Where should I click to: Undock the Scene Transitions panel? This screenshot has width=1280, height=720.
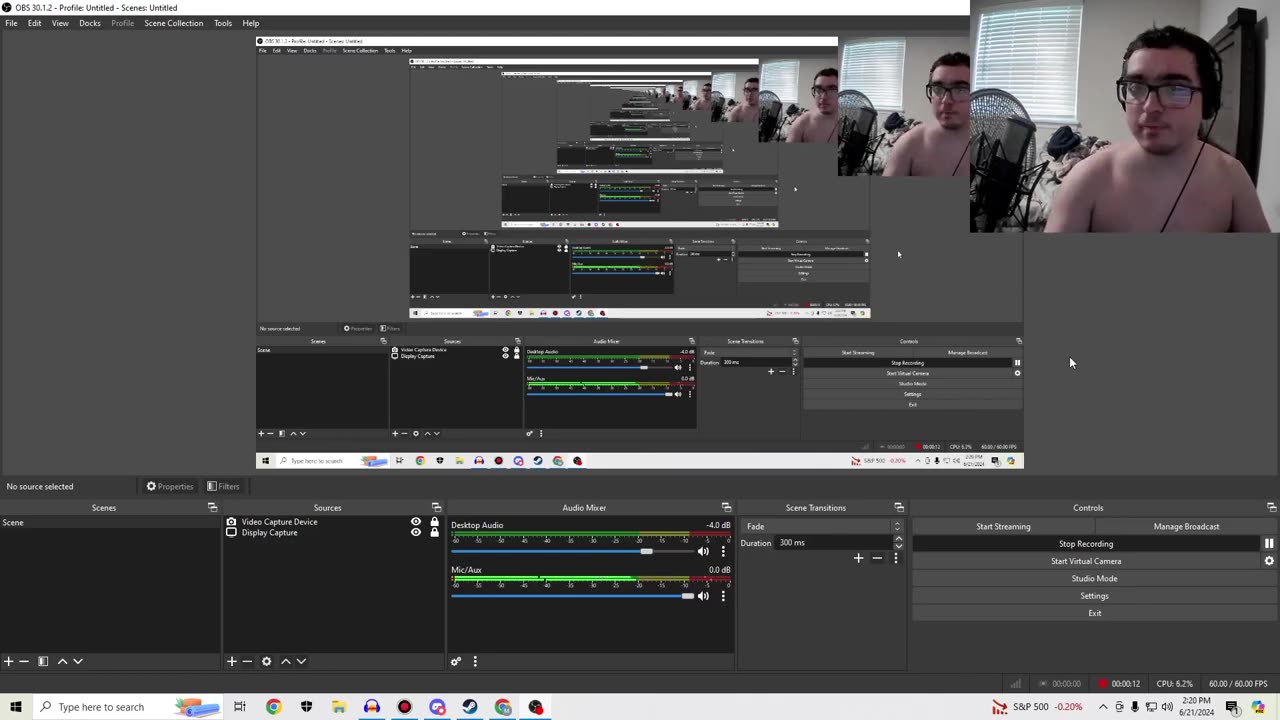[899, 508]
